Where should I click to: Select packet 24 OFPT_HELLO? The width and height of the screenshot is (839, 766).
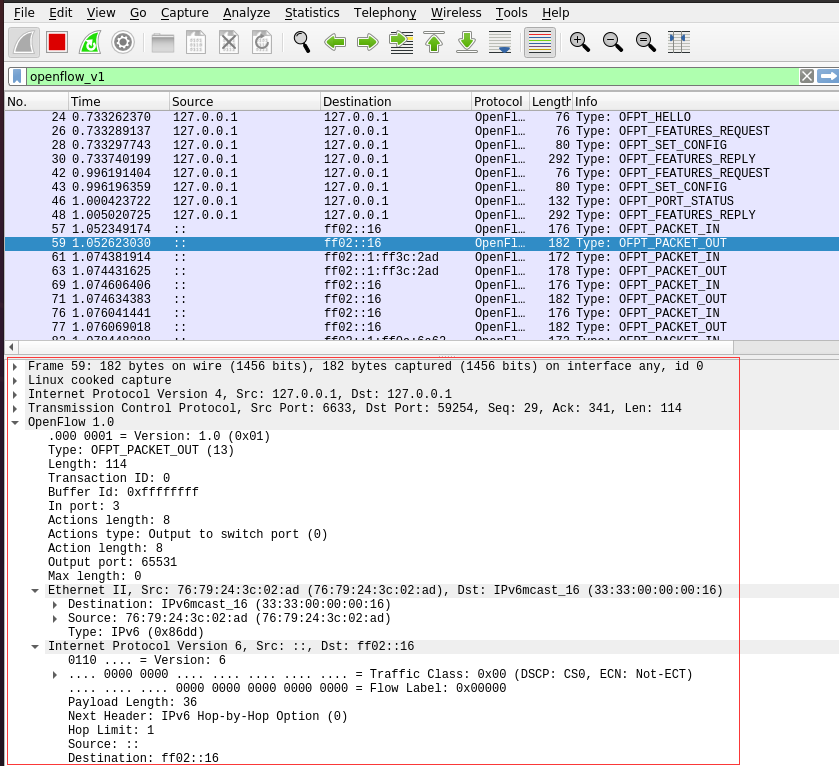click(x=422, y=117)
